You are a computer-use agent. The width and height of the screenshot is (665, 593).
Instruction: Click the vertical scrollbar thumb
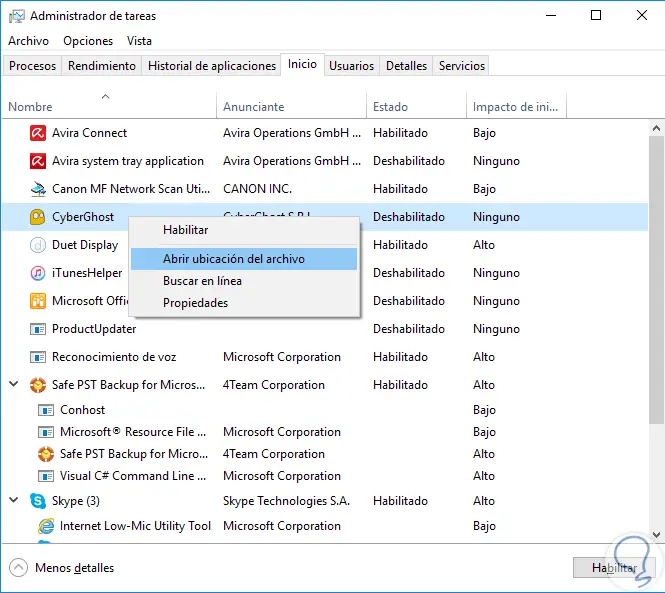657,280
